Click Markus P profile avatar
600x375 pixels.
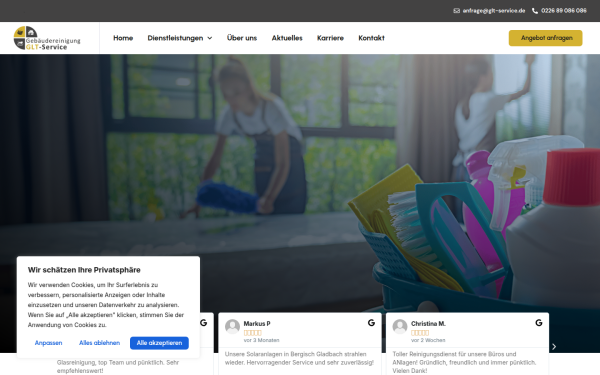click(232, 327)
